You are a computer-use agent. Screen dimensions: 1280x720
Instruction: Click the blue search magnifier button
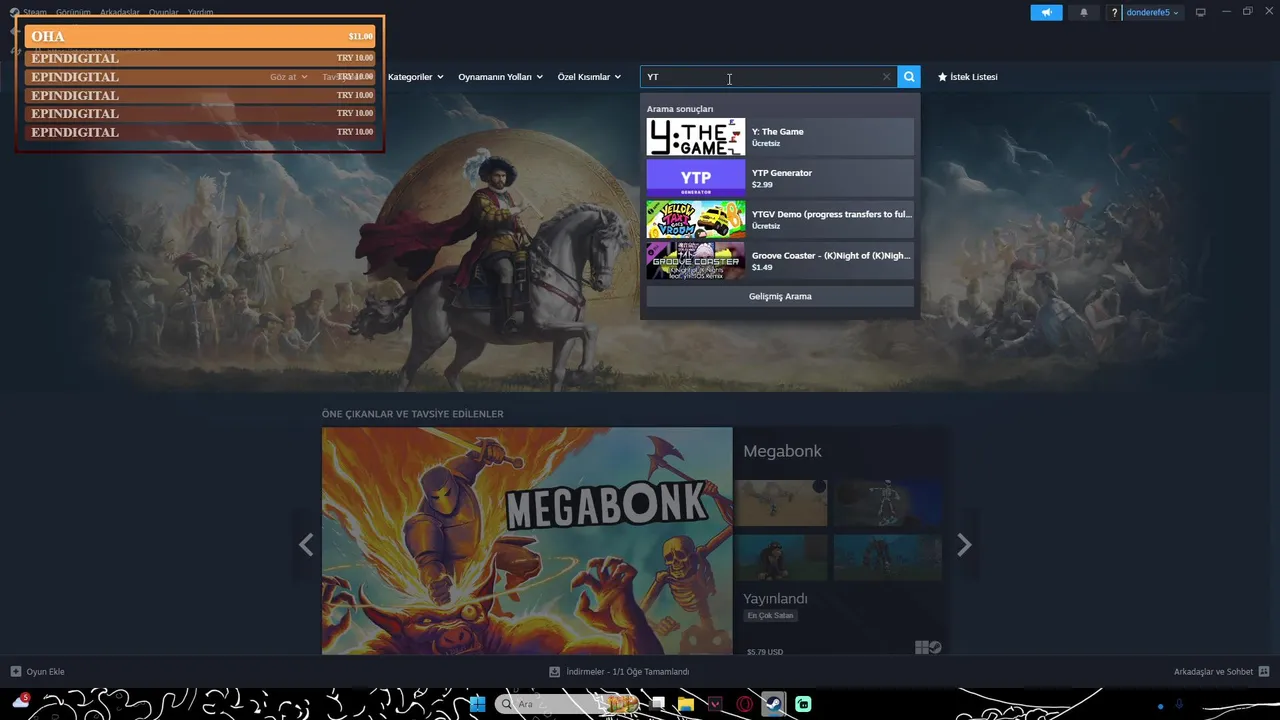click(908, 77)
